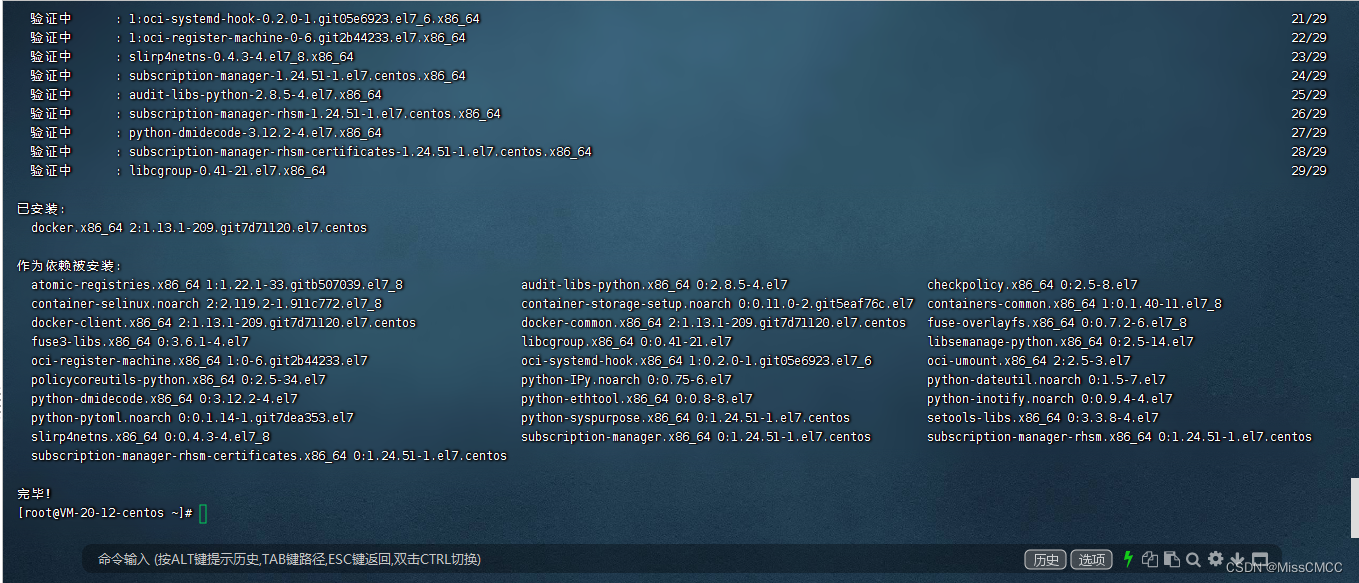Focus the 命令输入 command input field
This screenshot has width=1359, height=583.
pyautogui.click(x=555, y=559)
